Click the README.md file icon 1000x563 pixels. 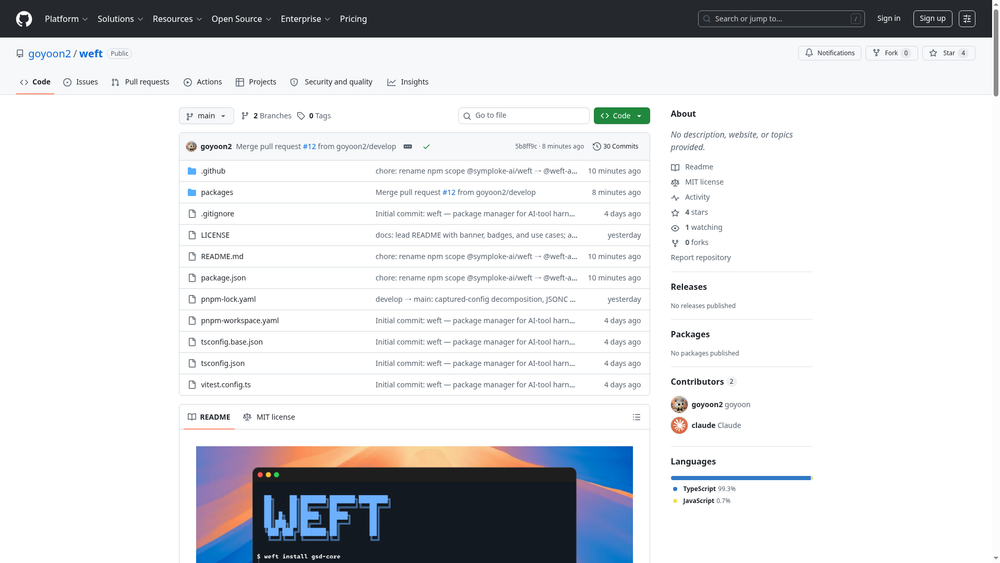[x=192, y=256]
